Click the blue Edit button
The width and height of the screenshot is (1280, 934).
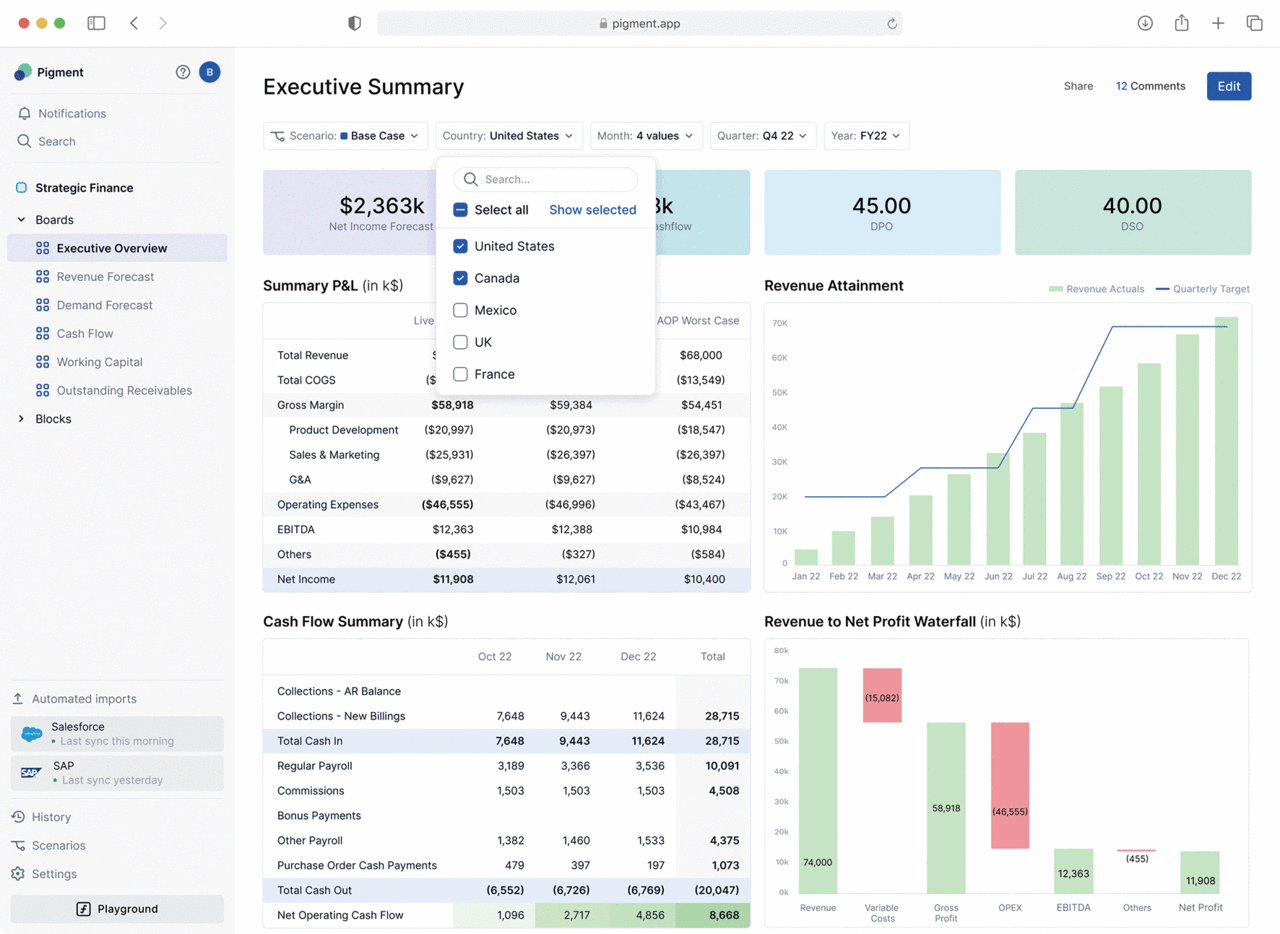tap(1228, 86)
